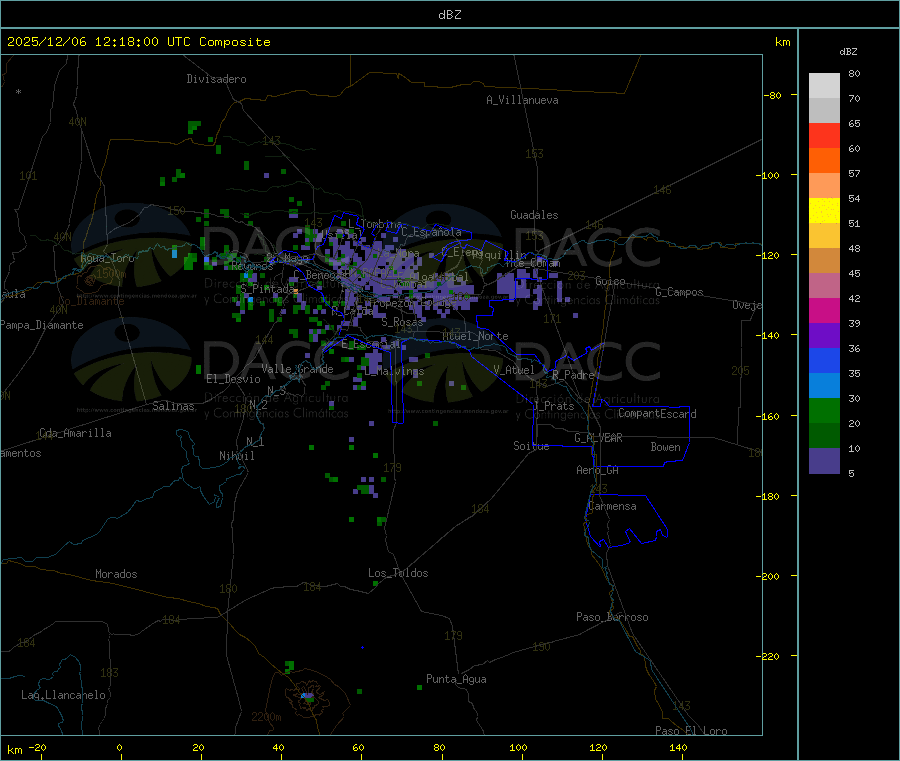Select the V_Atuel label
Screen dimensions: 900x761
coord(514,370)
